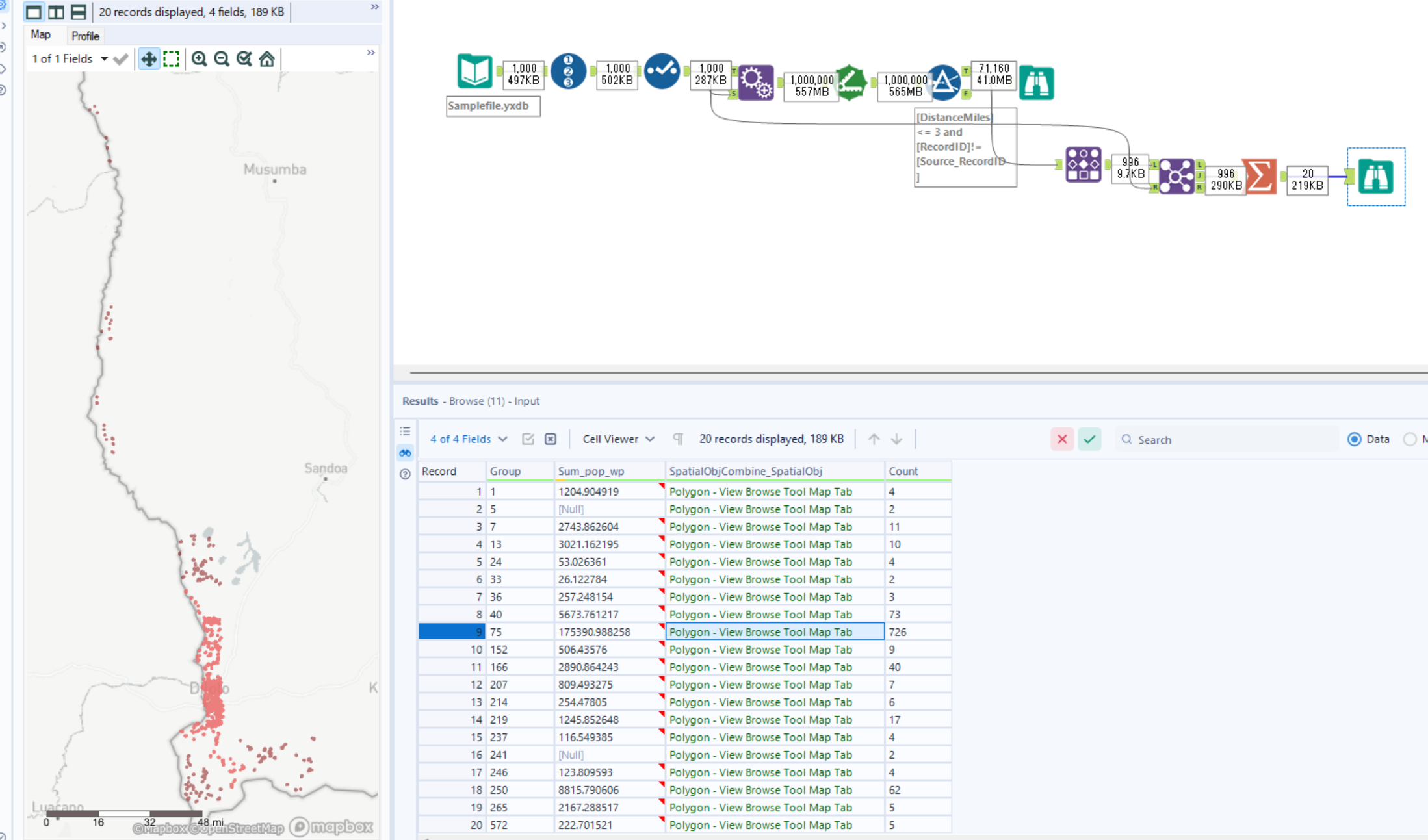Toggle side-by-side split layout button

(x=56, y=12)
